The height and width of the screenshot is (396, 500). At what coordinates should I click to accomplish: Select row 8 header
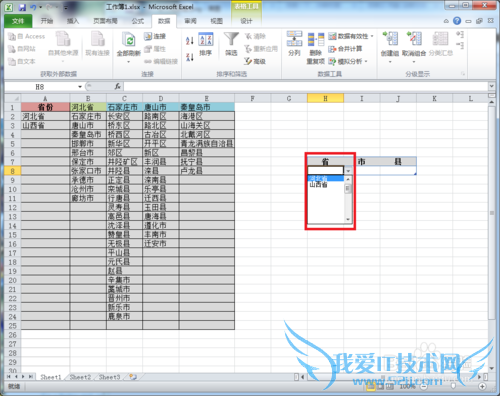12,171
